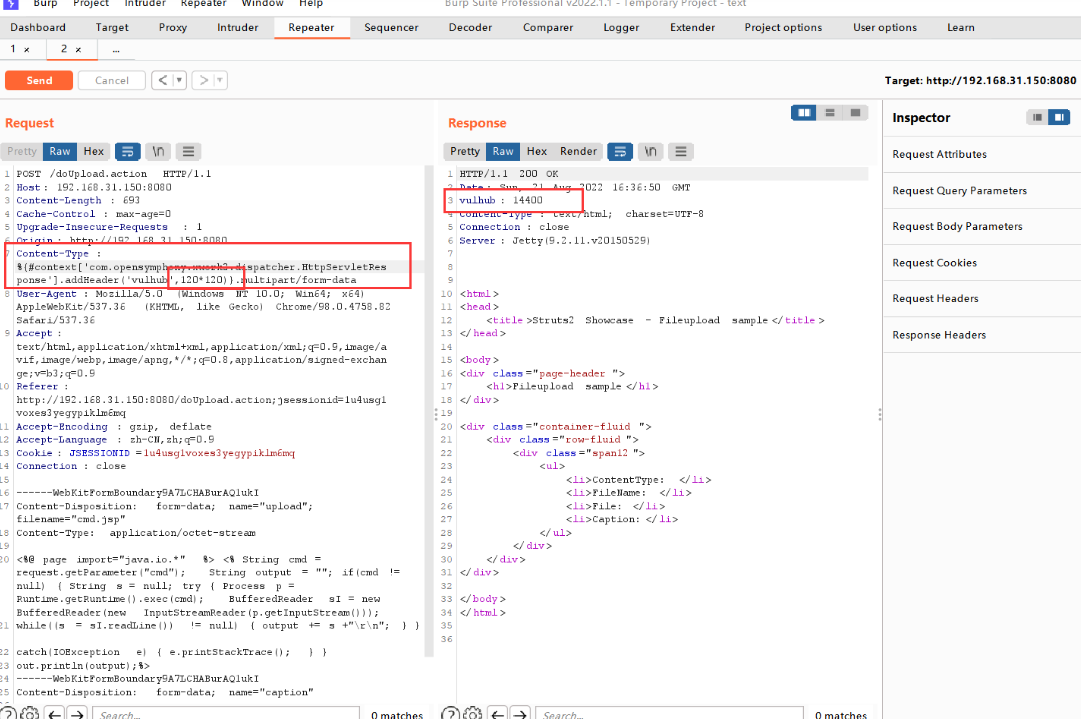Go back in Repeater history

click(162, 80)
